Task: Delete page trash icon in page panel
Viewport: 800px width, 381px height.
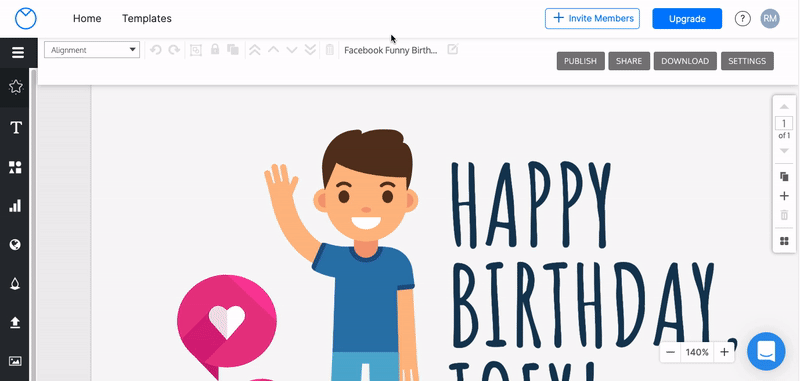Action: click(x=784, y=215)
